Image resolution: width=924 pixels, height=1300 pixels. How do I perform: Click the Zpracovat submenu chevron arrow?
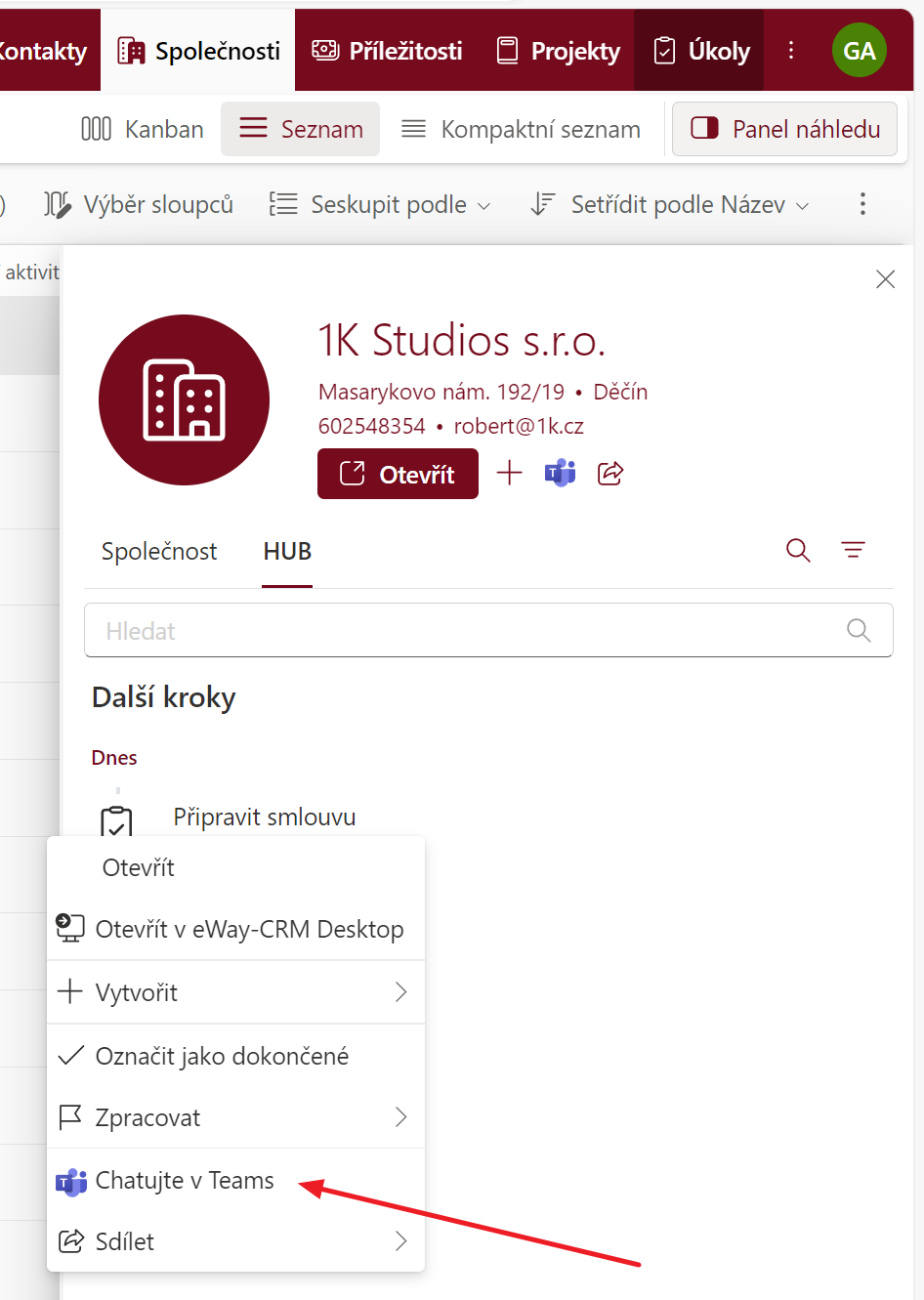[400, 1117]
